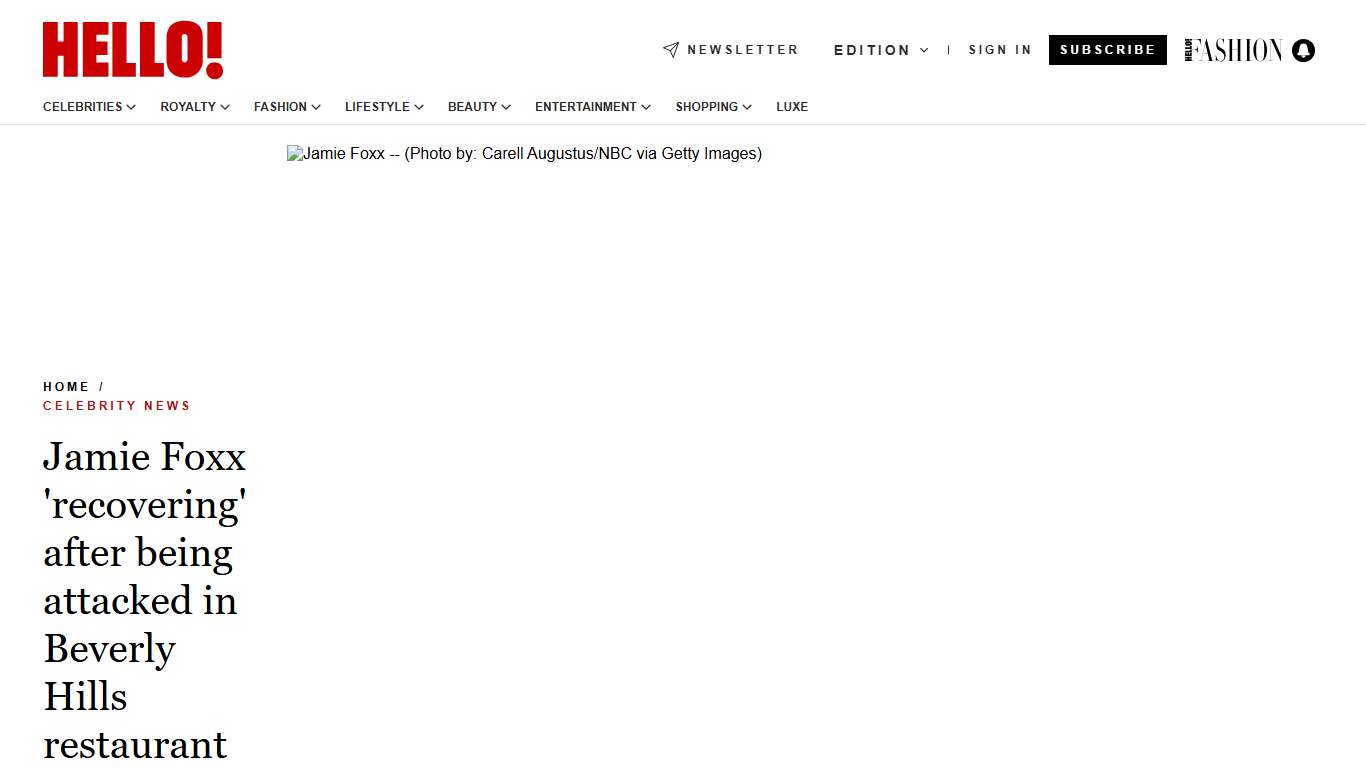Image resolution: width=1366 pixels, height=768 pixels.
Task: Open the notification bell icon
Action: 1303,50
